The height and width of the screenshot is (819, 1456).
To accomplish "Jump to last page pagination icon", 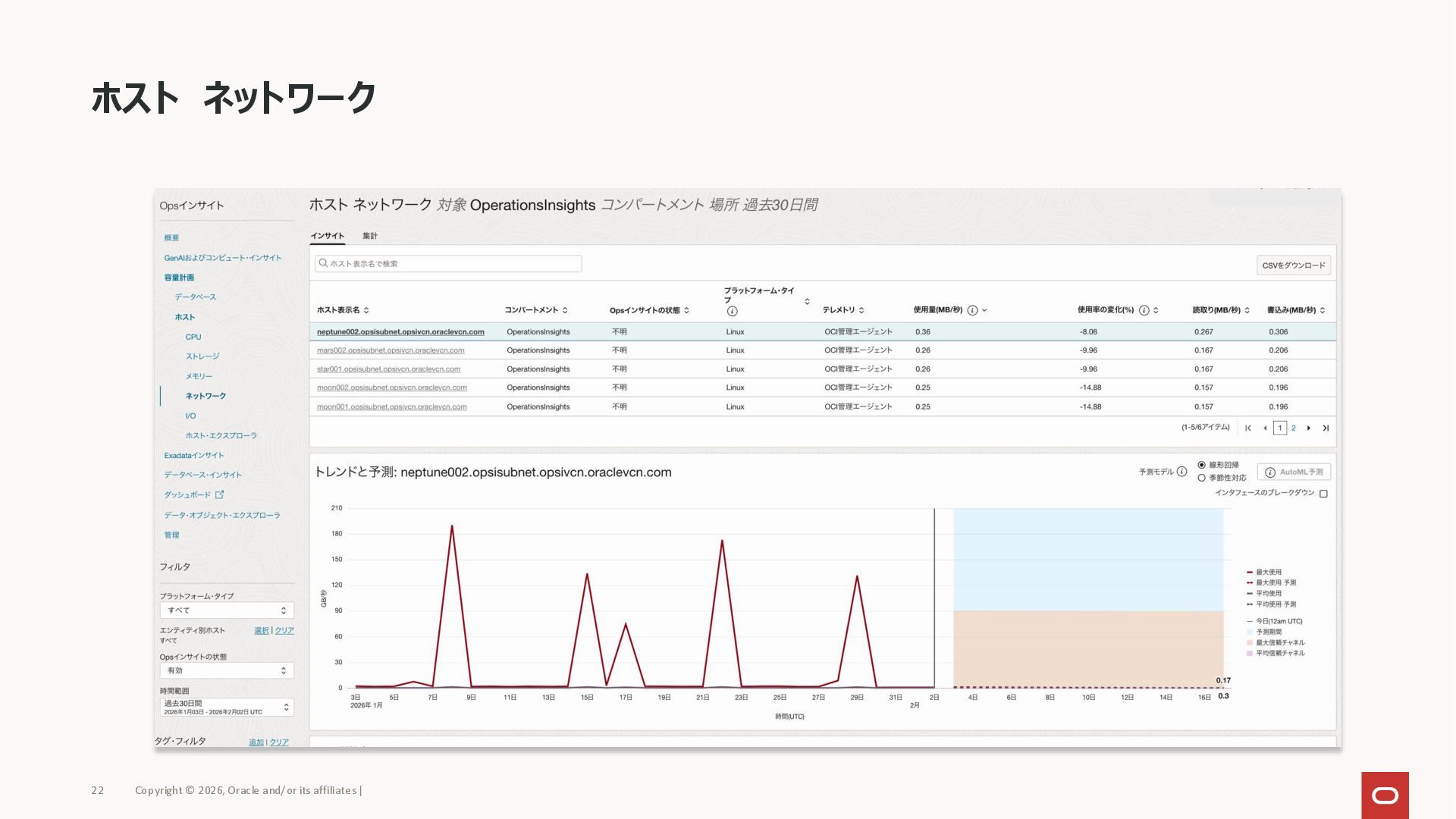I will (x=1326, y=428).
